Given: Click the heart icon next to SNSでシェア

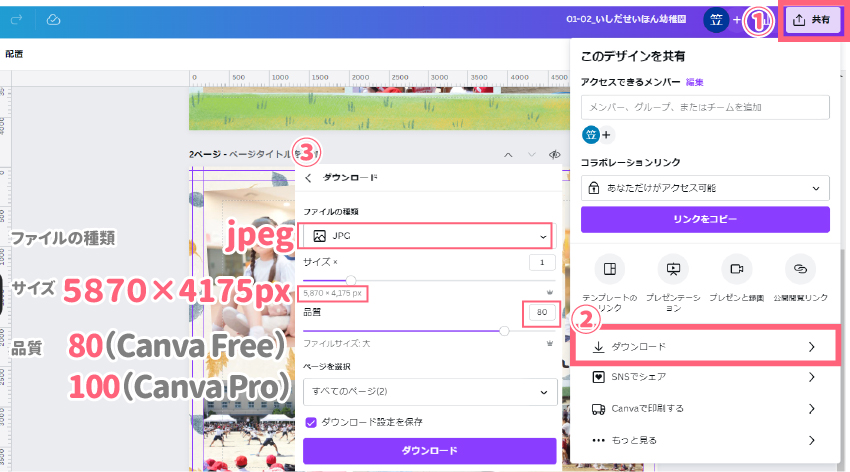Looking at the screenshot, I should click(x=598, y=377).
